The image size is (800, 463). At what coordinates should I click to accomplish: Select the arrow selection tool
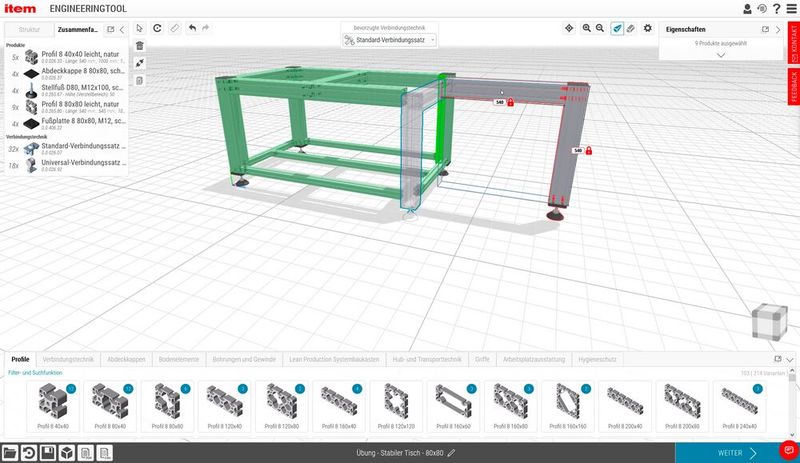(x=139, y=28)
